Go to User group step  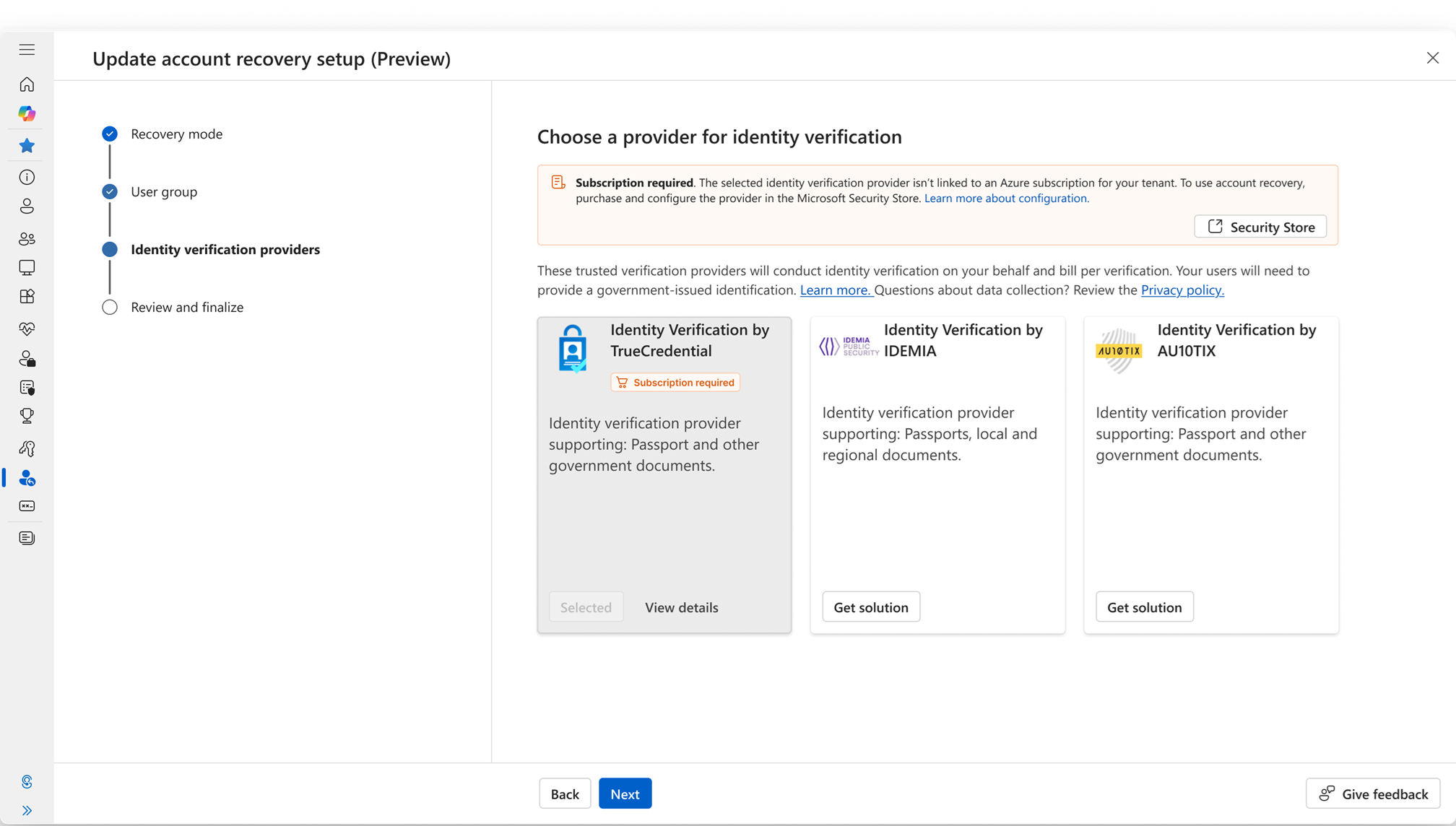pos(164,192)
